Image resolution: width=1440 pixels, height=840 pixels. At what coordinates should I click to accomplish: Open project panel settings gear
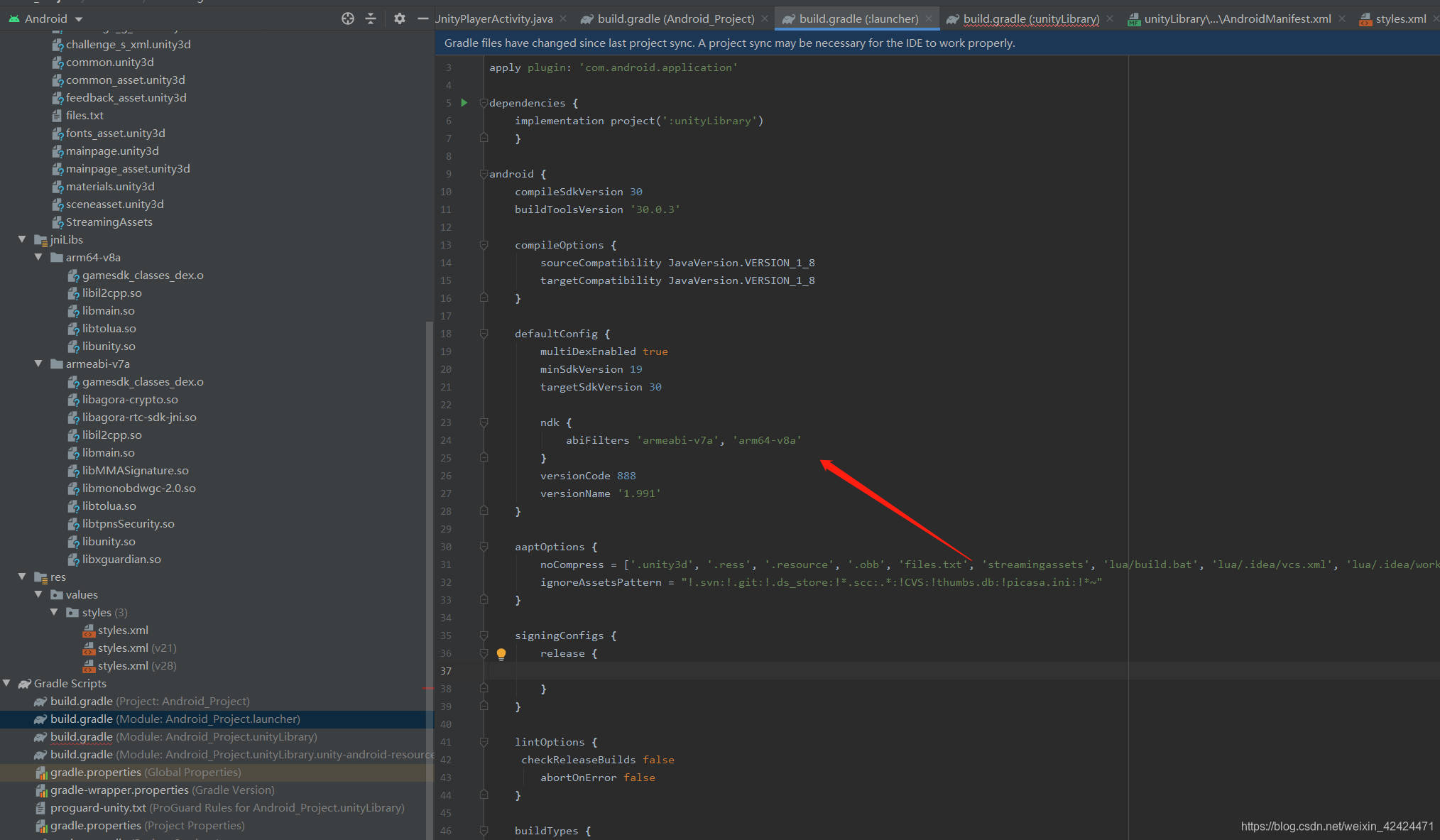click(400, 18)
